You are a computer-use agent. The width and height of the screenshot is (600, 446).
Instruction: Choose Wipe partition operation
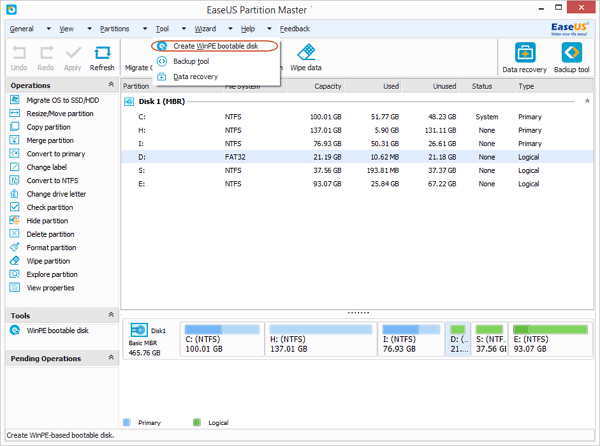40,261
